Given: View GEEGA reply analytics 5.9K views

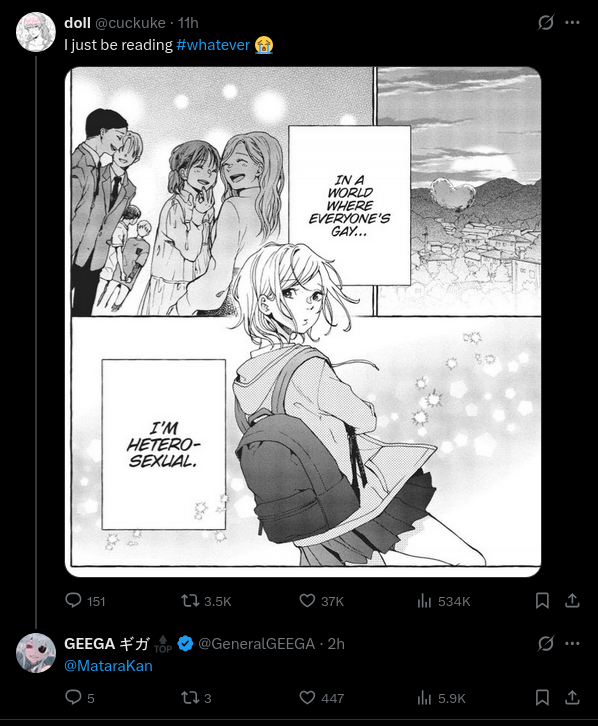Looking at the screenshot, I should (424, 698).
